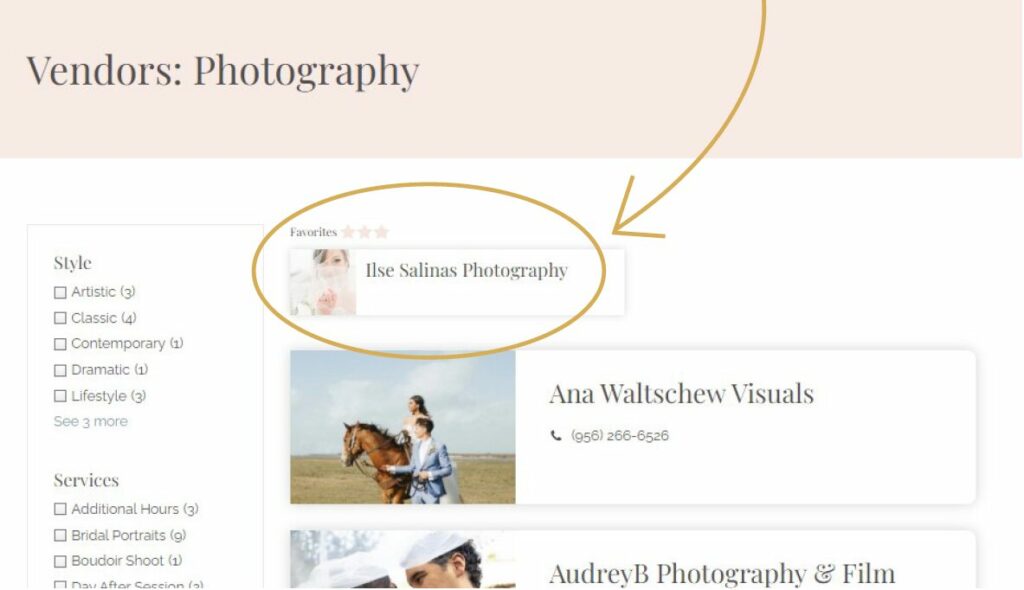
Task: Open Ilse Salinas Photography favorite card
Action: [x=457, y=282]
